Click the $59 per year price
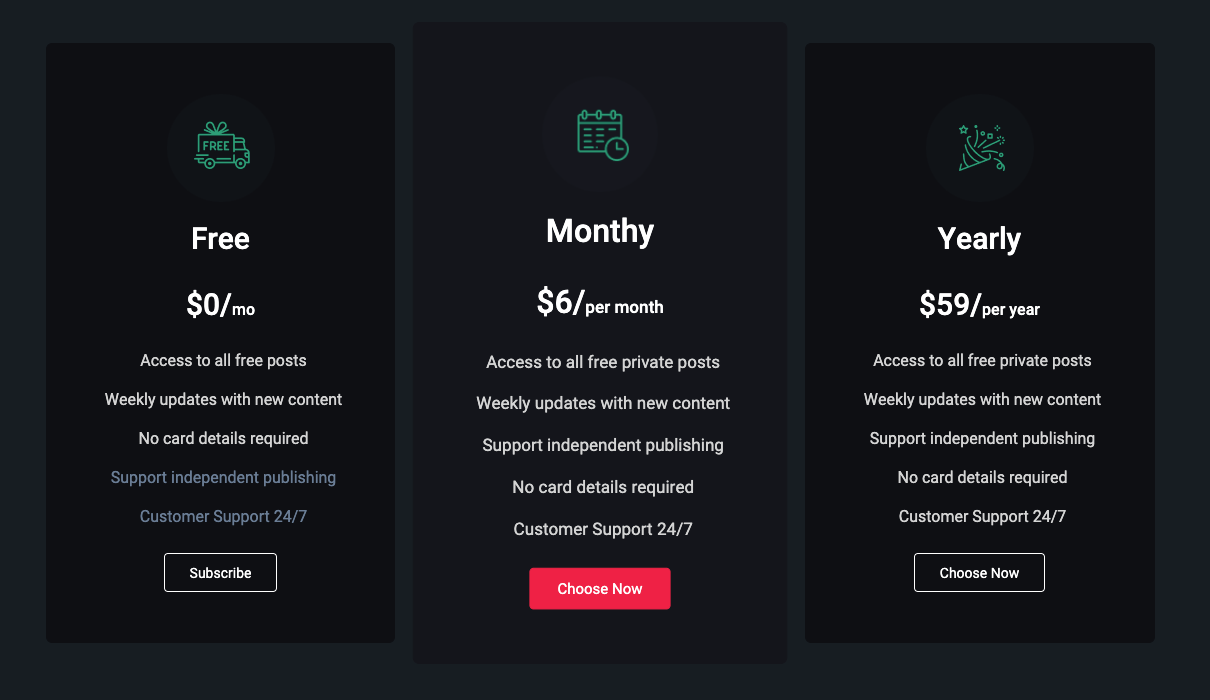This screenshot has height=700, width=1210. coord(979,305)
